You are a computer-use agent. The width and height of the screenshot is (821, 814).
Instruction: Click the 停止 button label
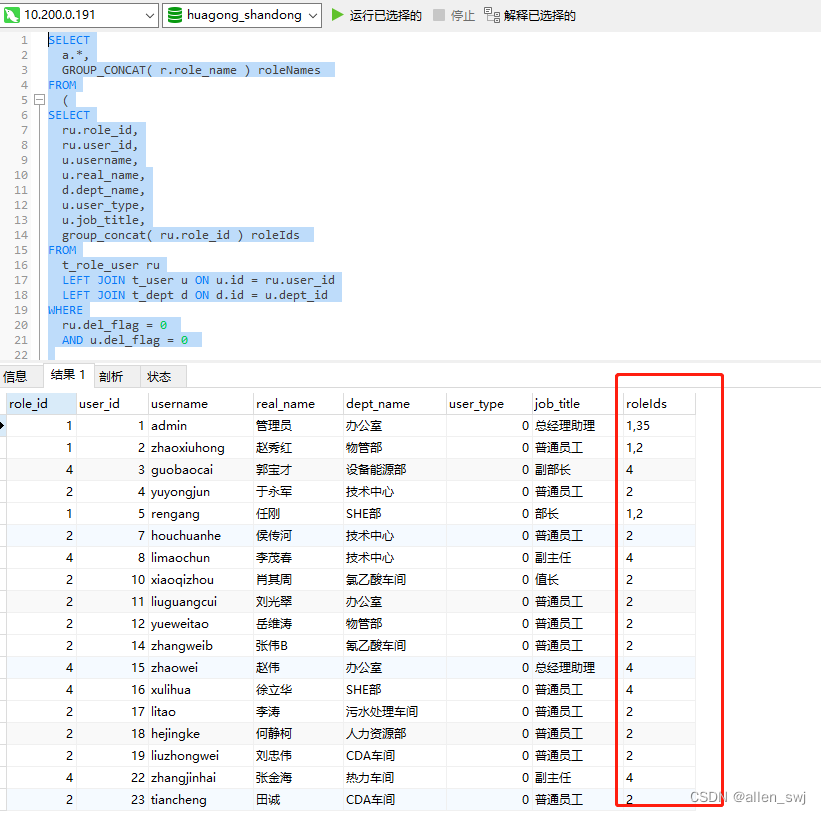pyautogui.click(x=462, y=16)
